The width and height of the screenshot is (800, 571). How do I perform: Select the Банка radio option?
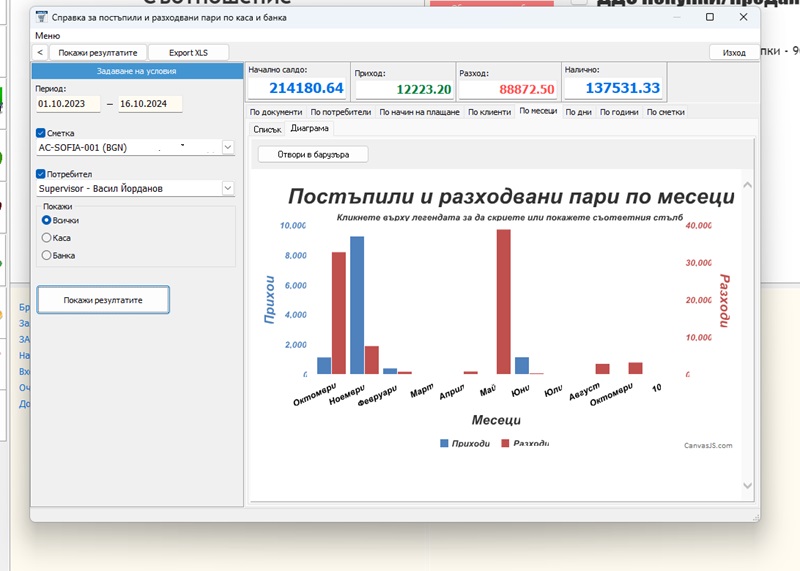click(46, 255)
